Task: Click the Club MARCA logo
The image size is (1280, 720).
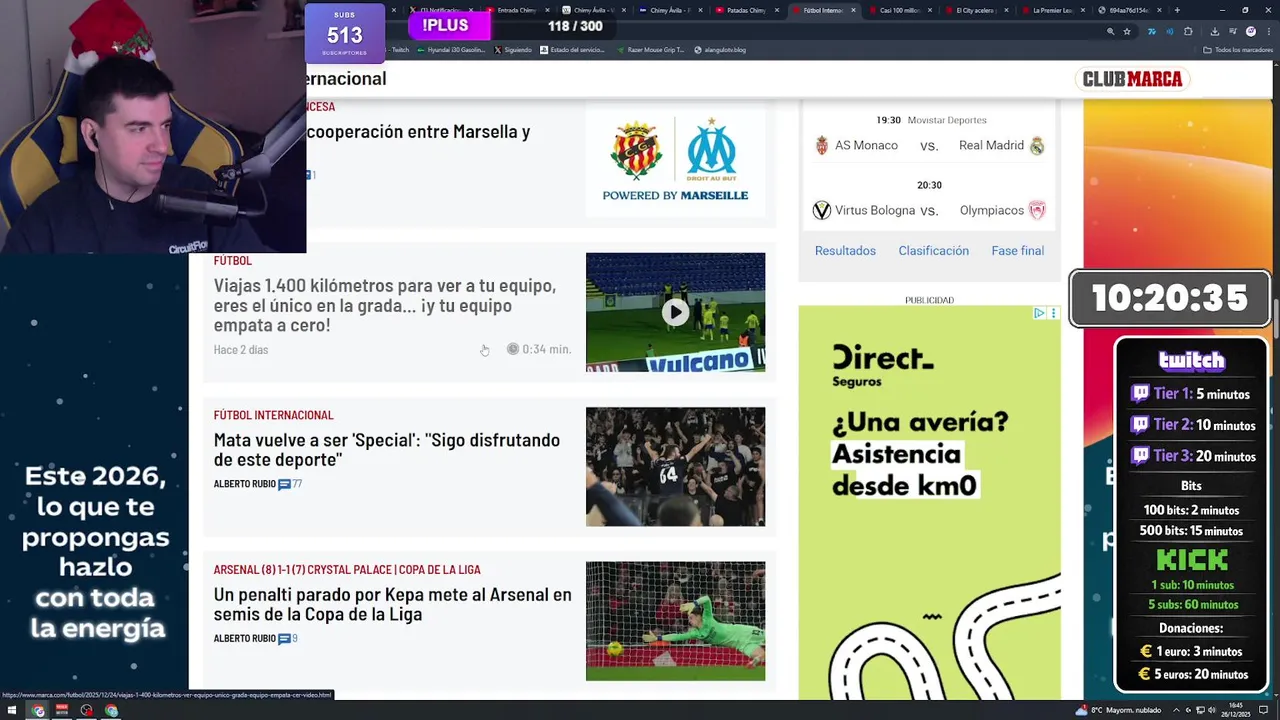Action: [x=1132, y=79]
